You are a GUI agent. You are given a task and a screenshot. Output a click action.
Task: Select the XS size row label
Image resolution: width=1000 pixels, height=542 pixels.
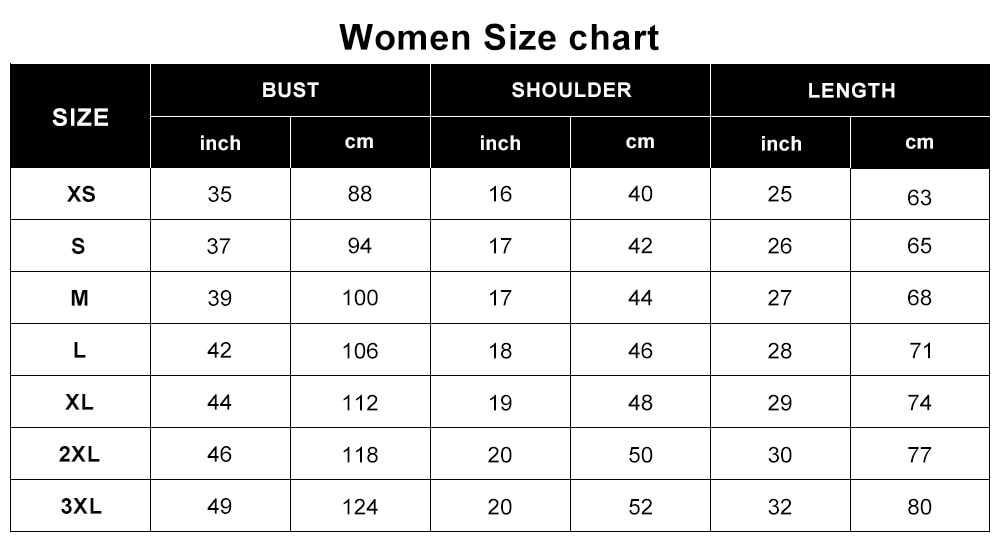80,194
